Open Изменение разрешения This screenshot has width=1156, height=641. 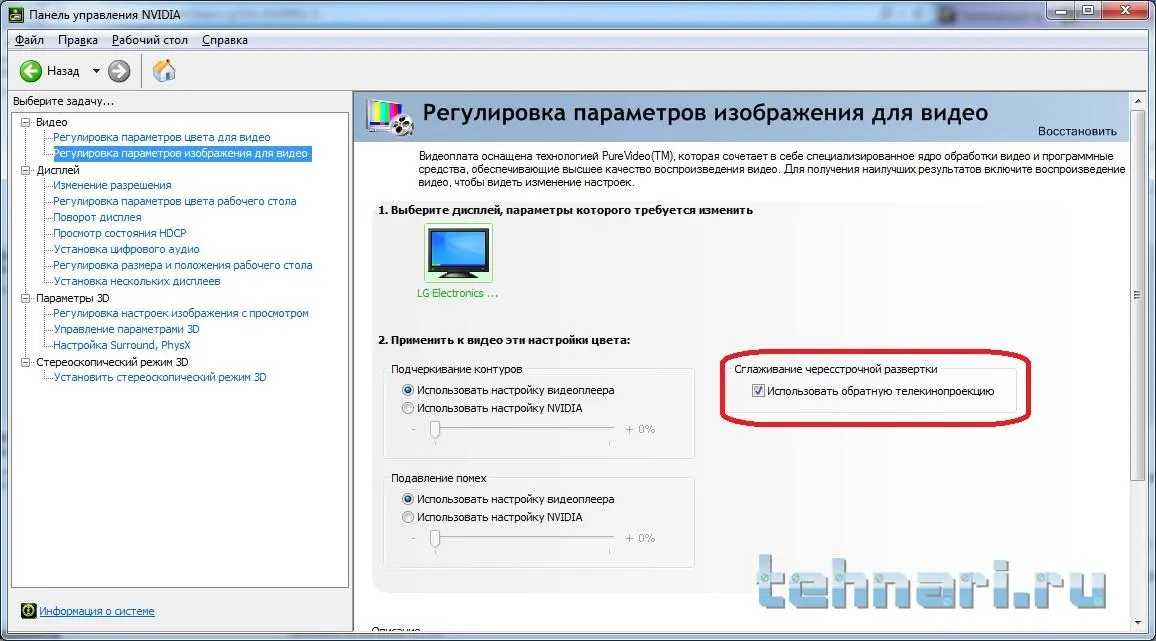click(112, 185)
